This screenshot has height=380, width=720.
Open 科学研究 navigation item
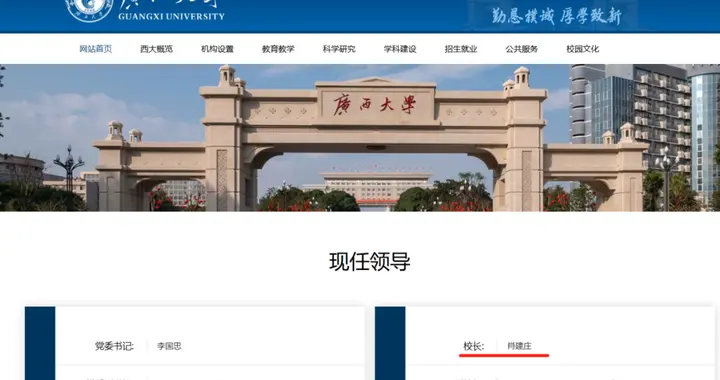pos(339,49)
